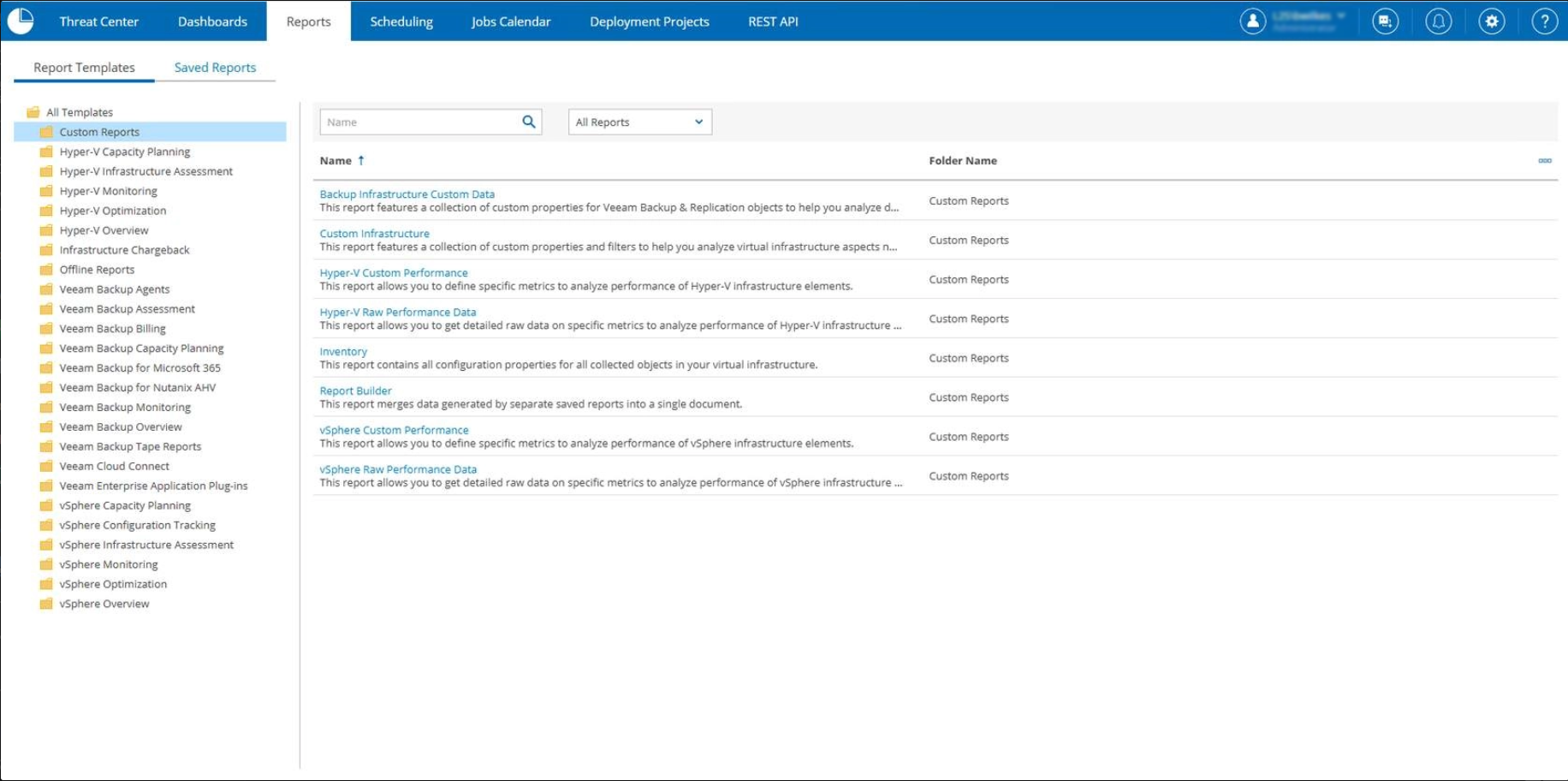1568x781 pixels.
Task: Click the Veeam ONE logo icon
Action: click(21, 21)
